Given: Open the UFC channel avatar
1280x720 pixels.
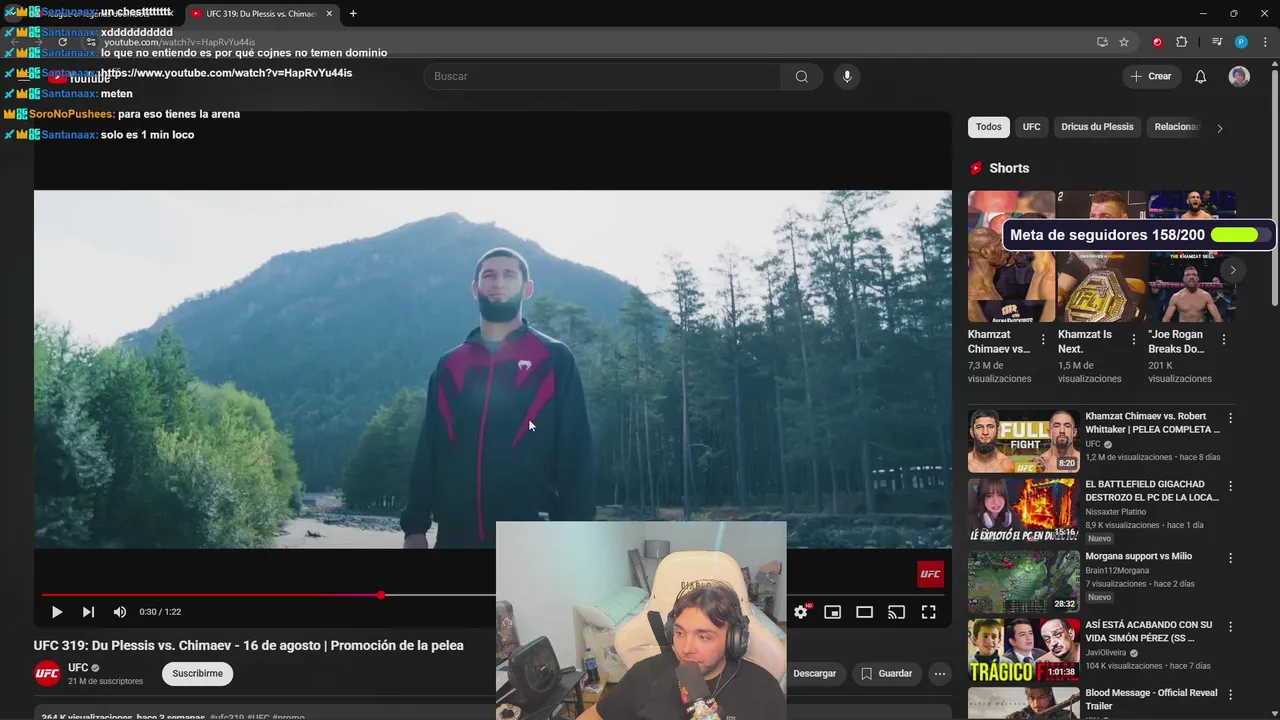Looking at the screenshot, I should (x=47, y=674).
